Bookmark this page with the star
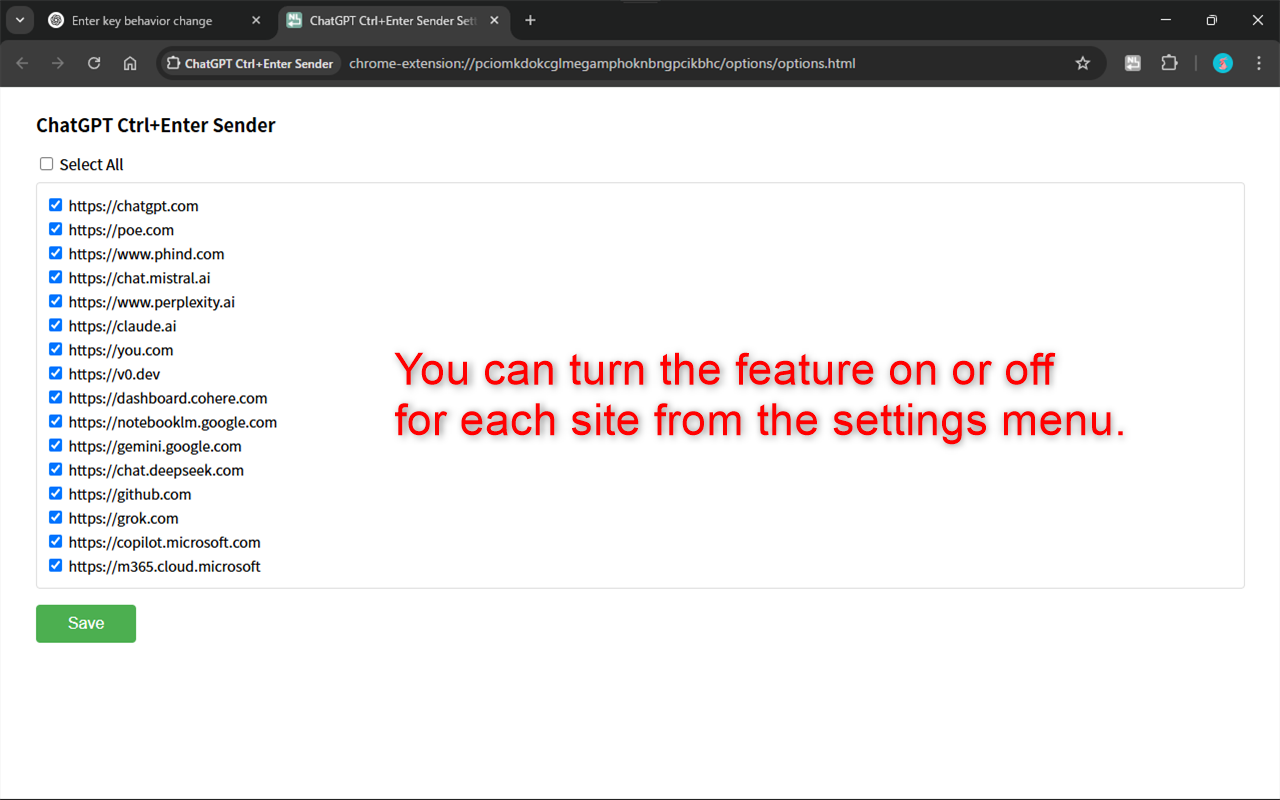The image size is (1280, 800). click(1082, 63)
